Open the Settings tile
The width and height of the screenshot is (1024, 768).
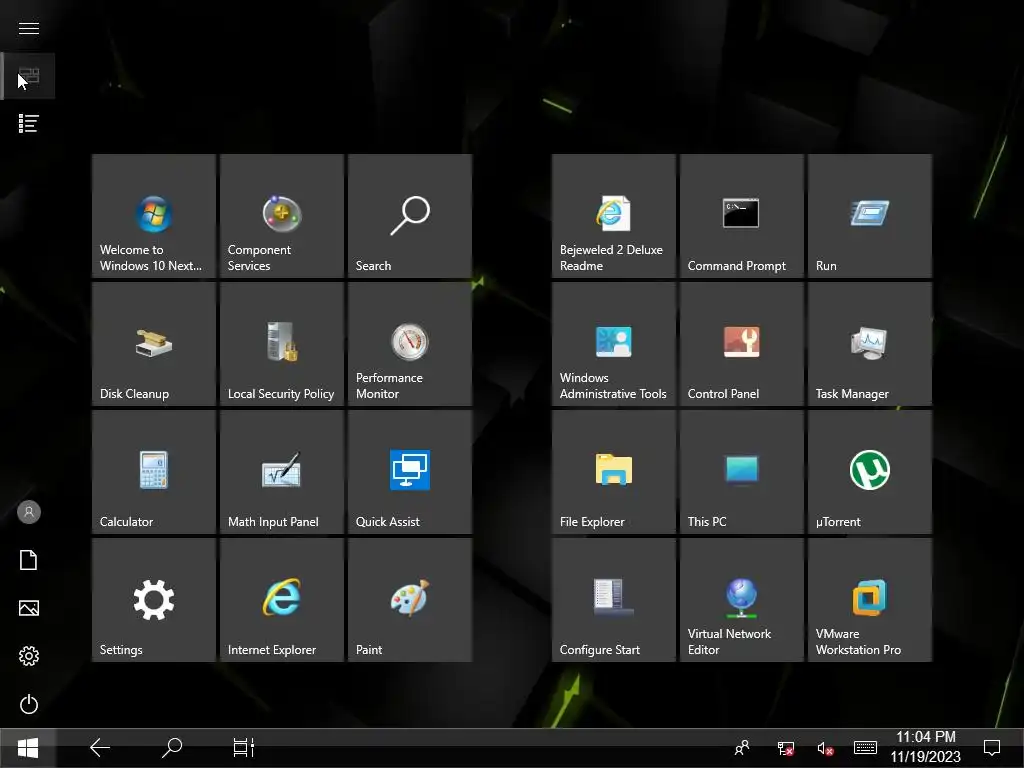pos(153,600)
